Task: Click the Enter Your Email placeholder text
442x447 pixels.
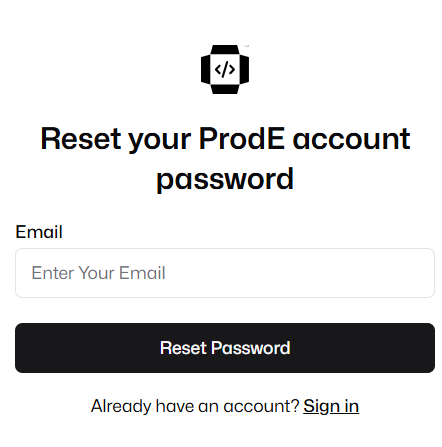Action: [x=98, y=273]
